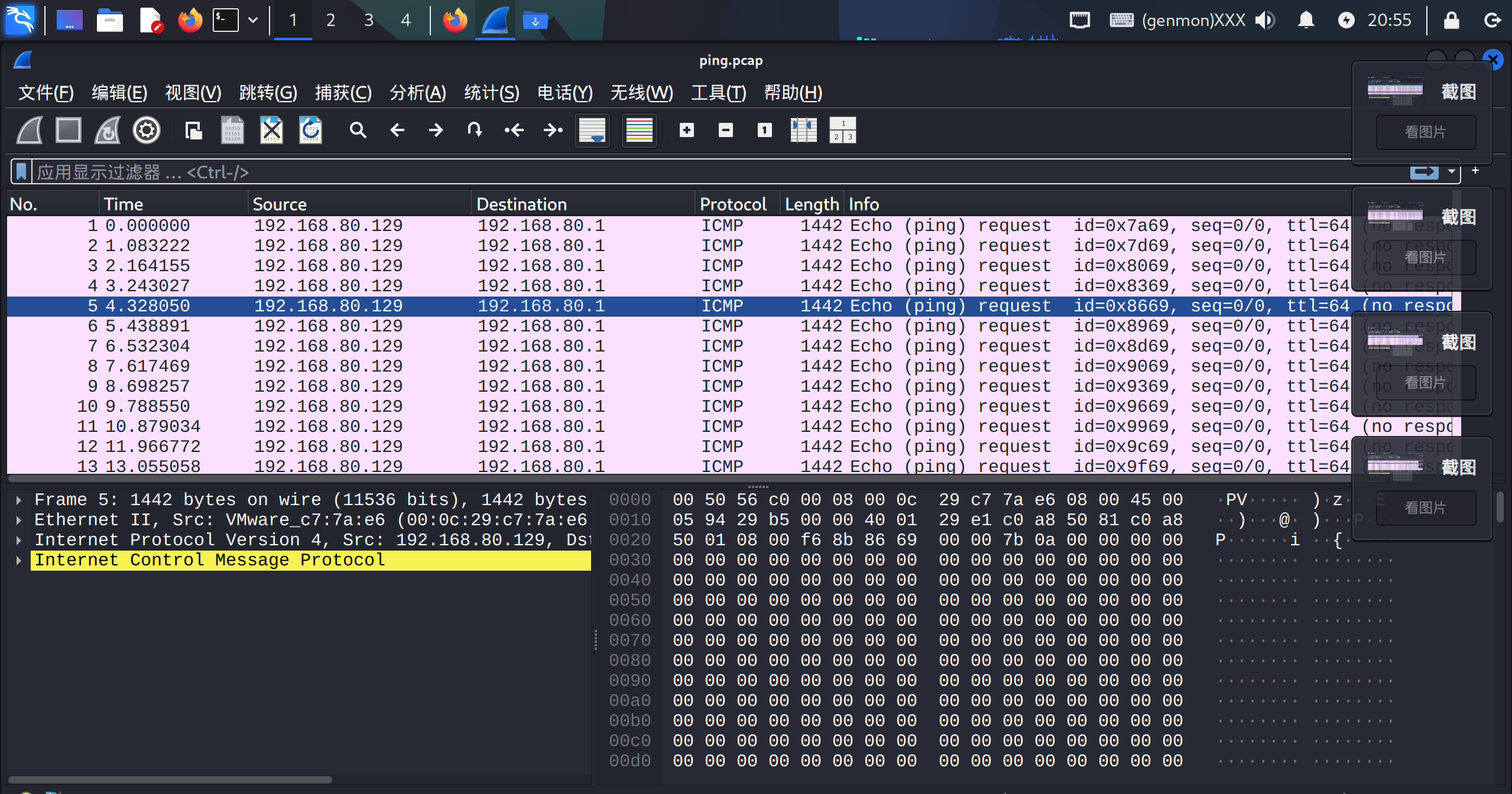The image size is (1512, 794).
Task: Go to the previous packet arrow
Action: click(x=397, y=130)
